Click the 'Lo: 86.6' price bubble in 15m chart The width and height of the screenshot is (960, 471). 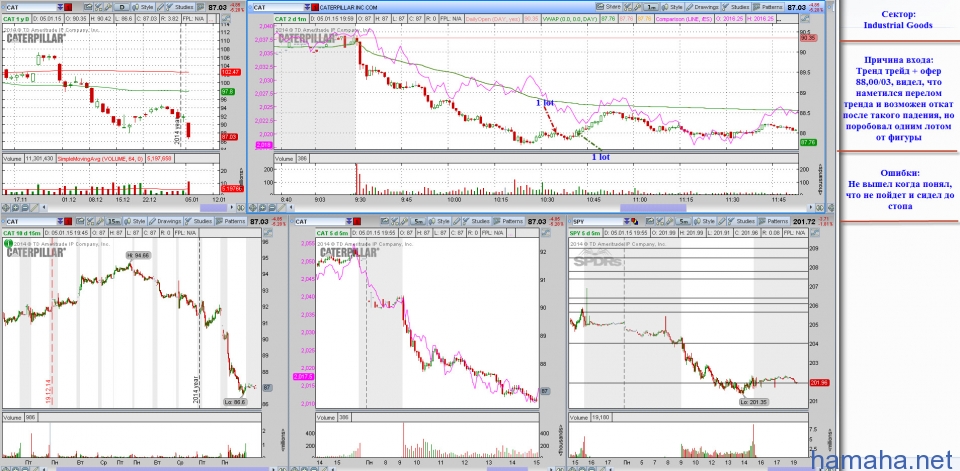[x=235, y=402]
